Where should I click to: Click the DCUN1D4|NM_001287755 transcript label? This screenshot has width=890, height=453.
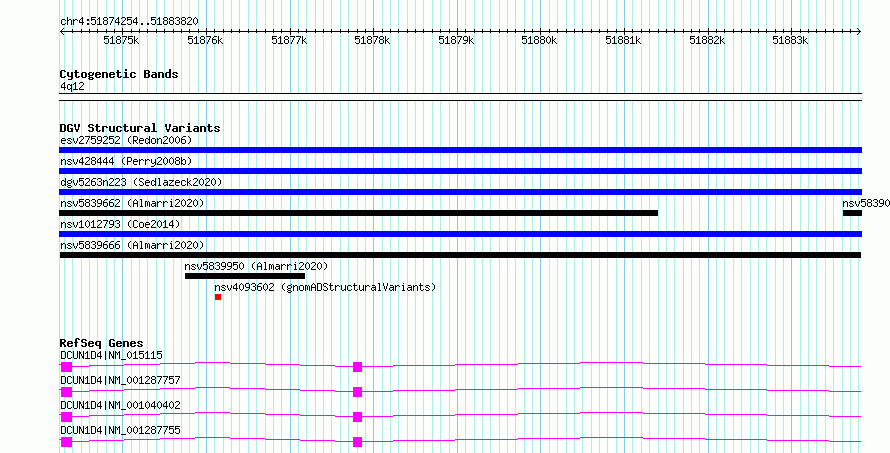(x=120, y=430)
